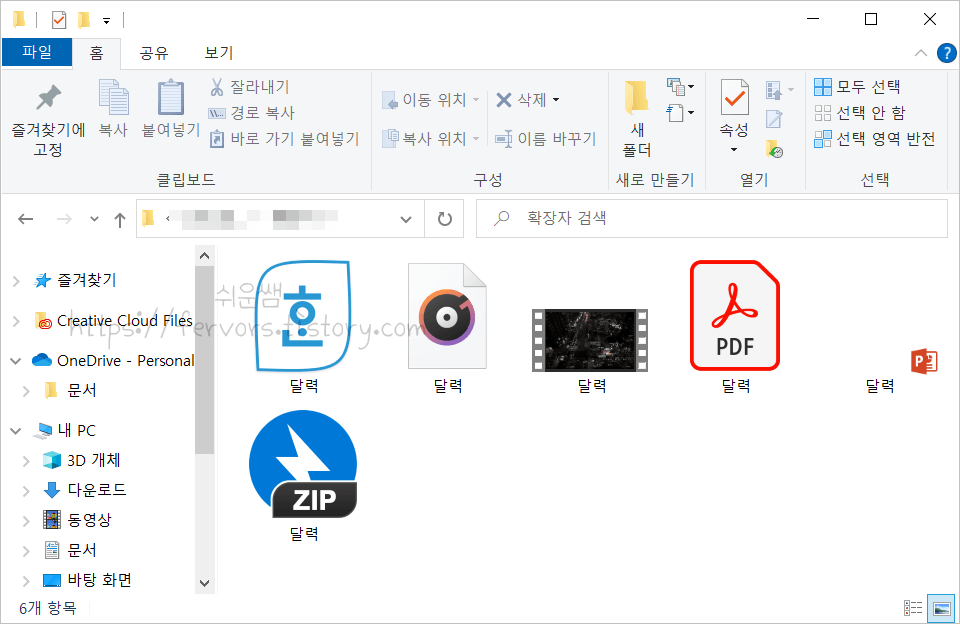Image resolution: width=960 pixels, height=624 pixels.
Task: Switch to large icons view
Action: coord(942,608)
